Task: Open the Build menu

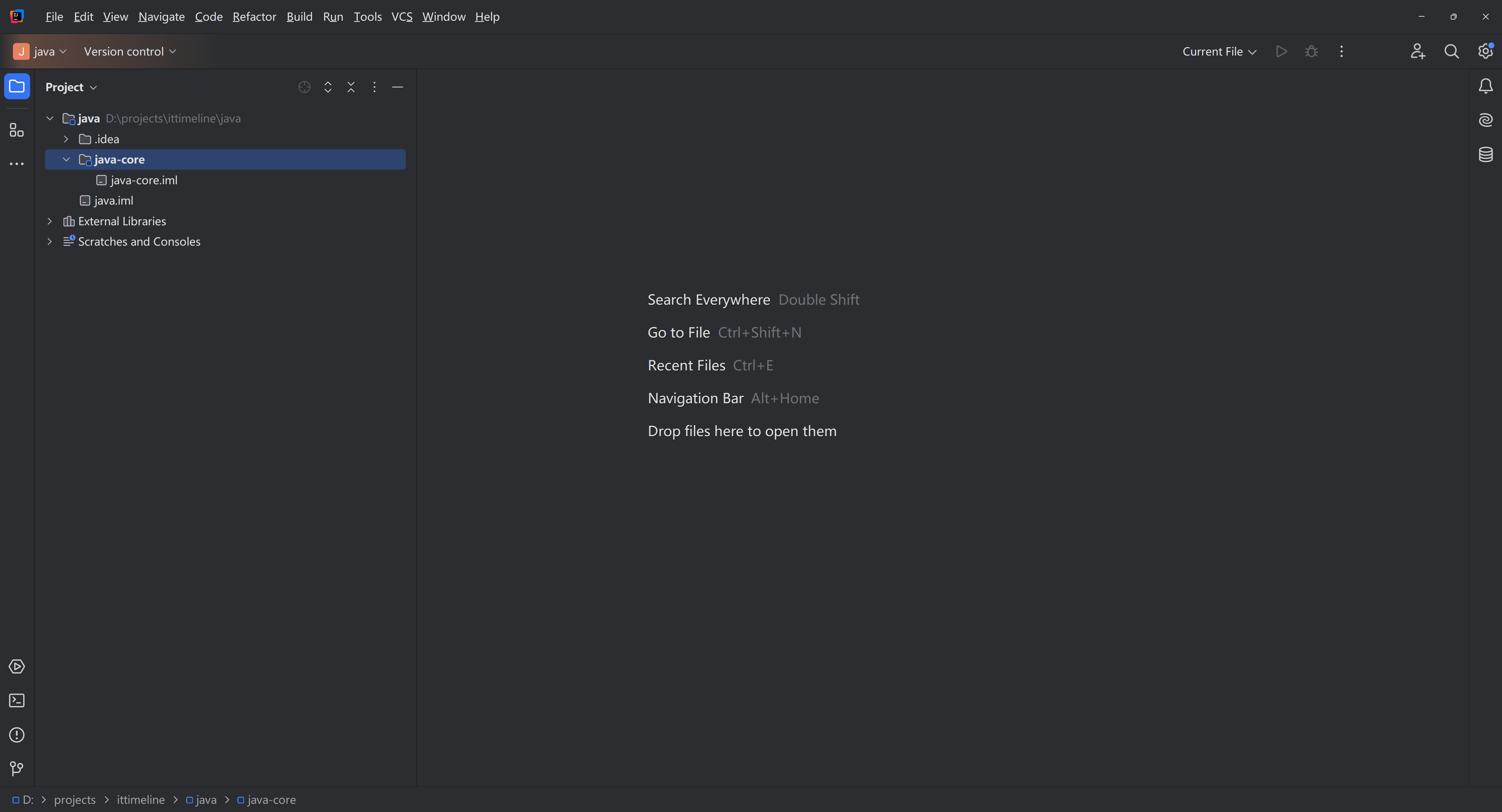Action: tap(299, 17)
